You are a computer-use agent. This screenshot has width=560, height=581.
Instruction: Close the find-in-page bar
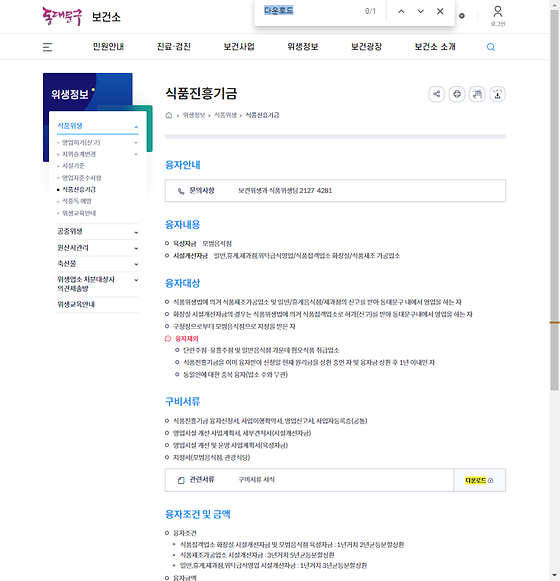coord(440,11)
